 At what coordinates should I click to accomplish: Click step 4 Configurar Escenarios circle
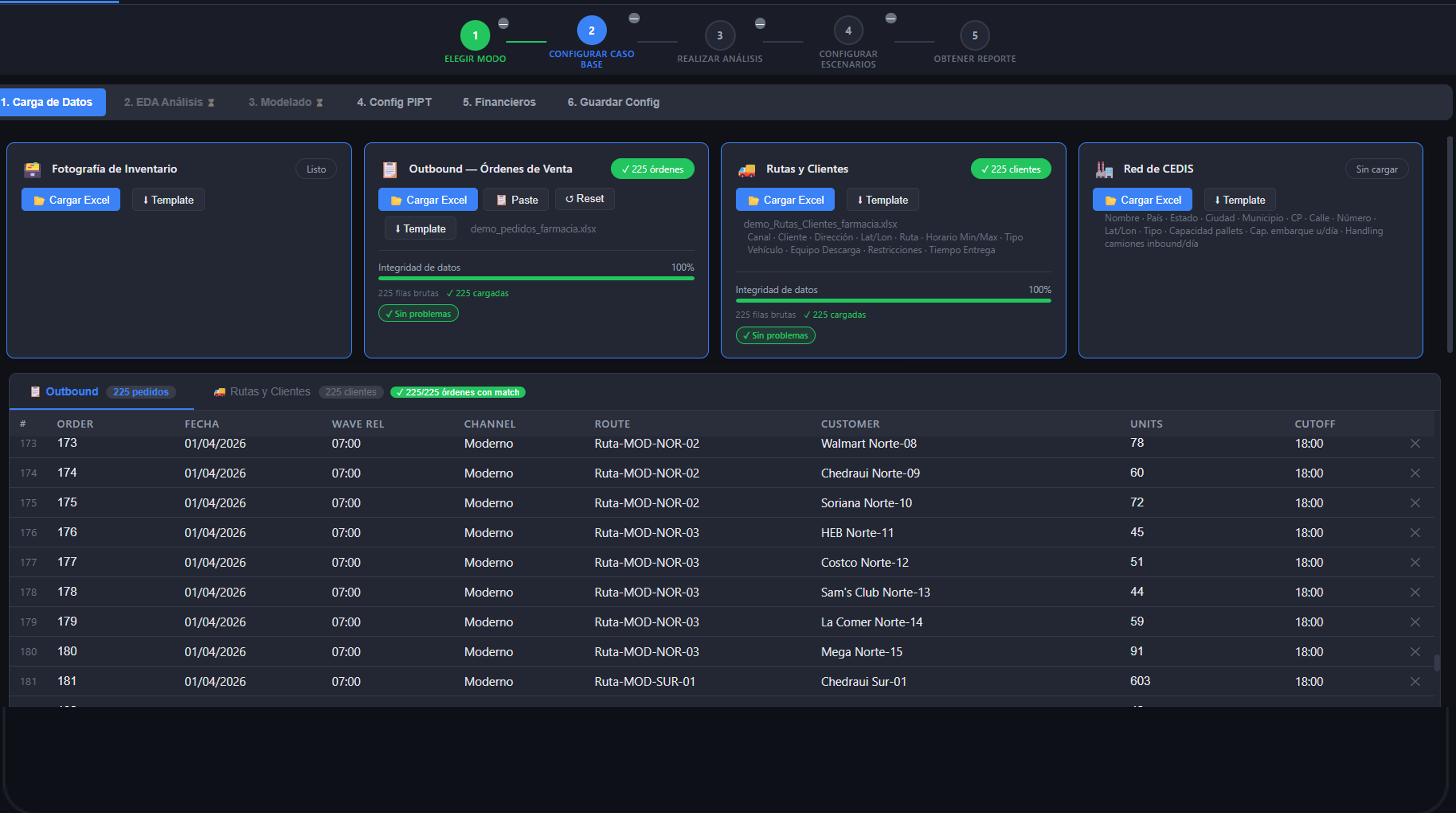pyautogui.click(x=848, y=30)
